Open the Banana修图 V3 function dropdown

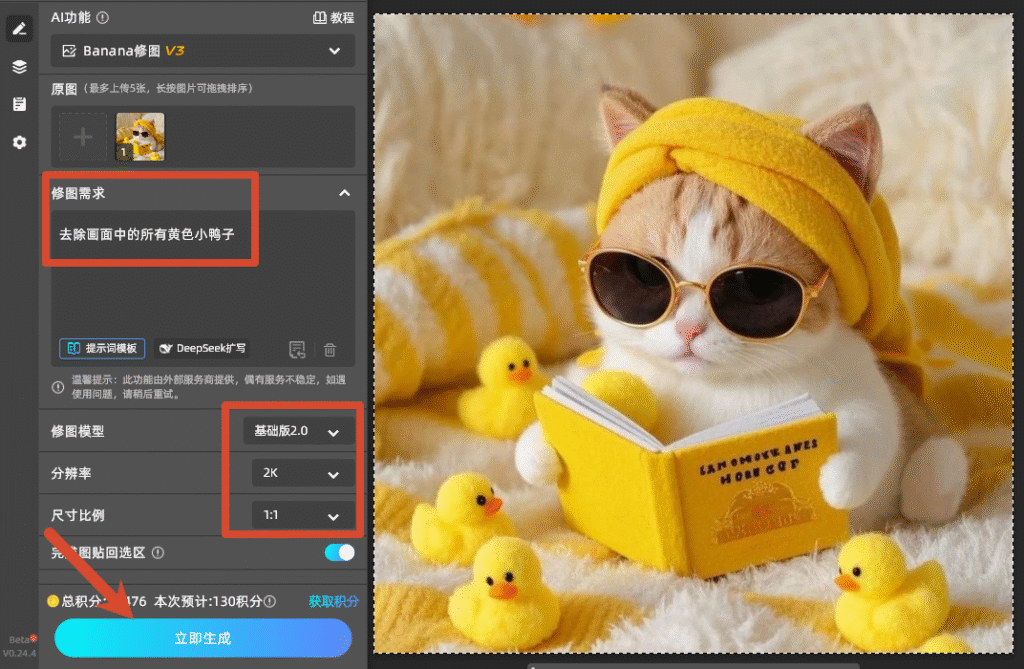pyautogui.click(x=203, y=51)
